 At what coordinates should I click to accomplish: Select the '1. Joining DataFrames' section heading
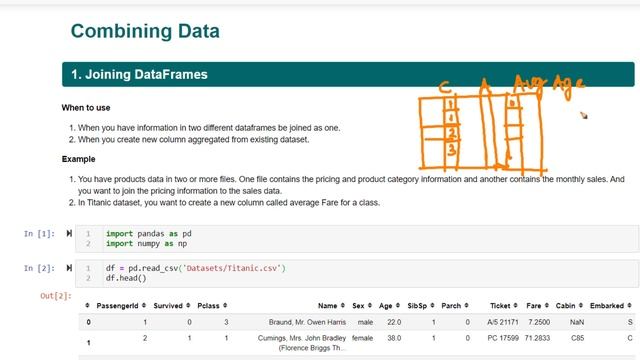(139, 74)
